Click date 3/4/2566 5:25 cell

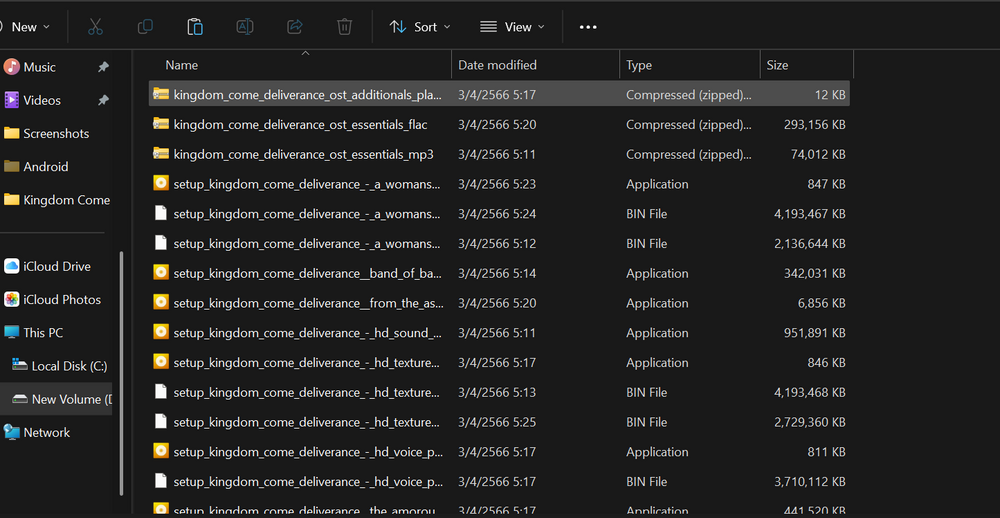click(497, 422)
